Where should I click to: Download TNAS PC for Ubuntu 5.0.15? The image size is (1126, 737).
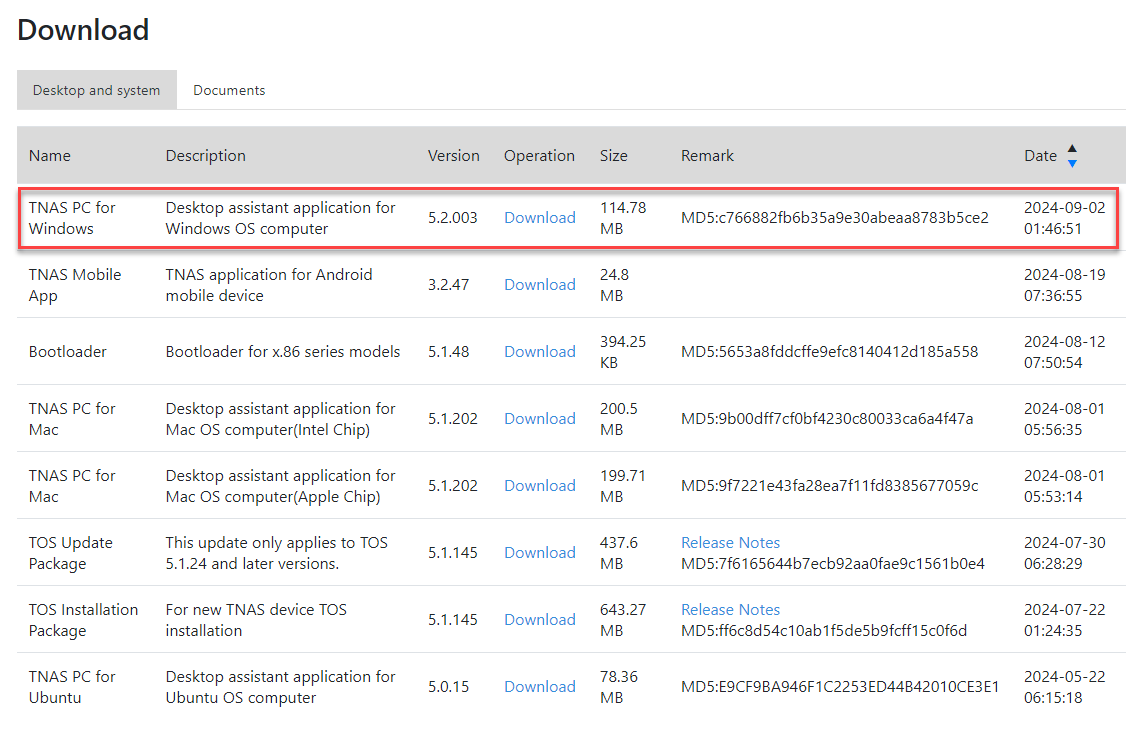[540, 686]
